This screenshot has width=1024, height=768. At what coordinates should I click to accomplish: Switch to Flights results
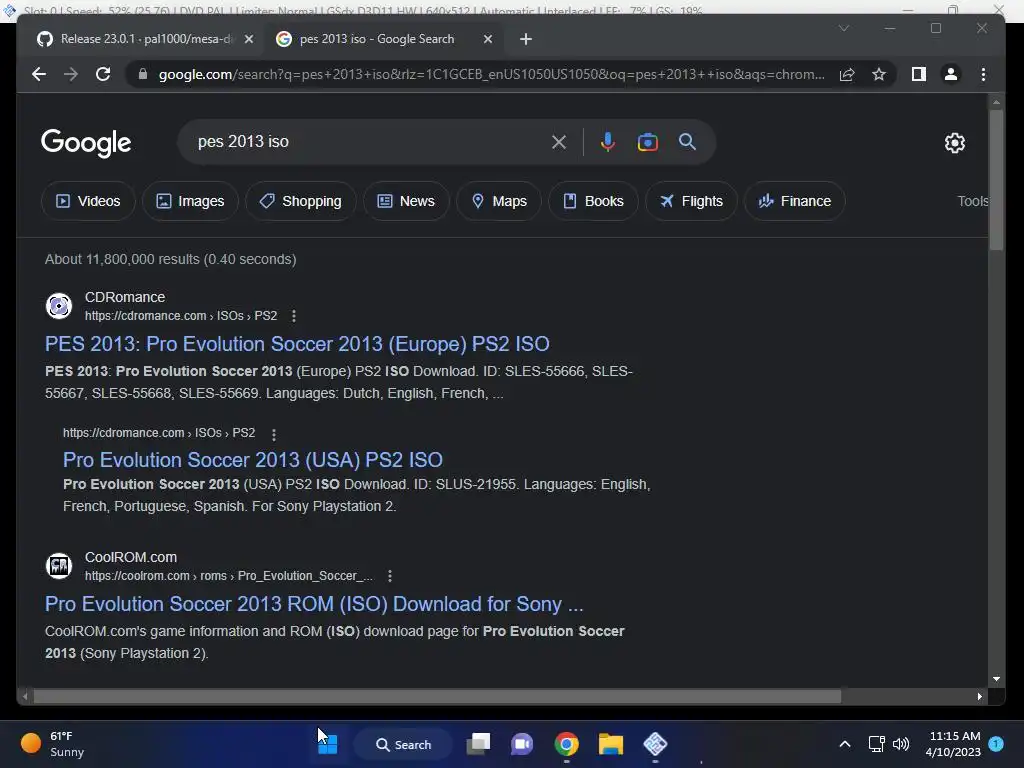click(692, 201)
